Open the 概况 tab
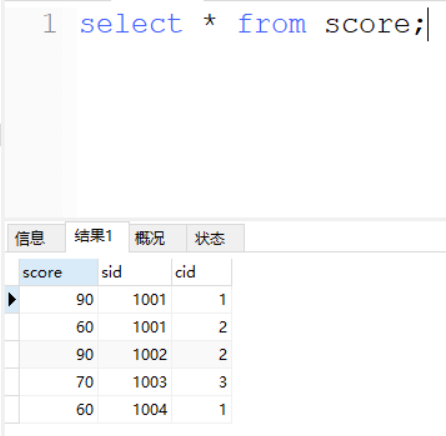This screenshot has width=446, height=436. click(158, 238)
